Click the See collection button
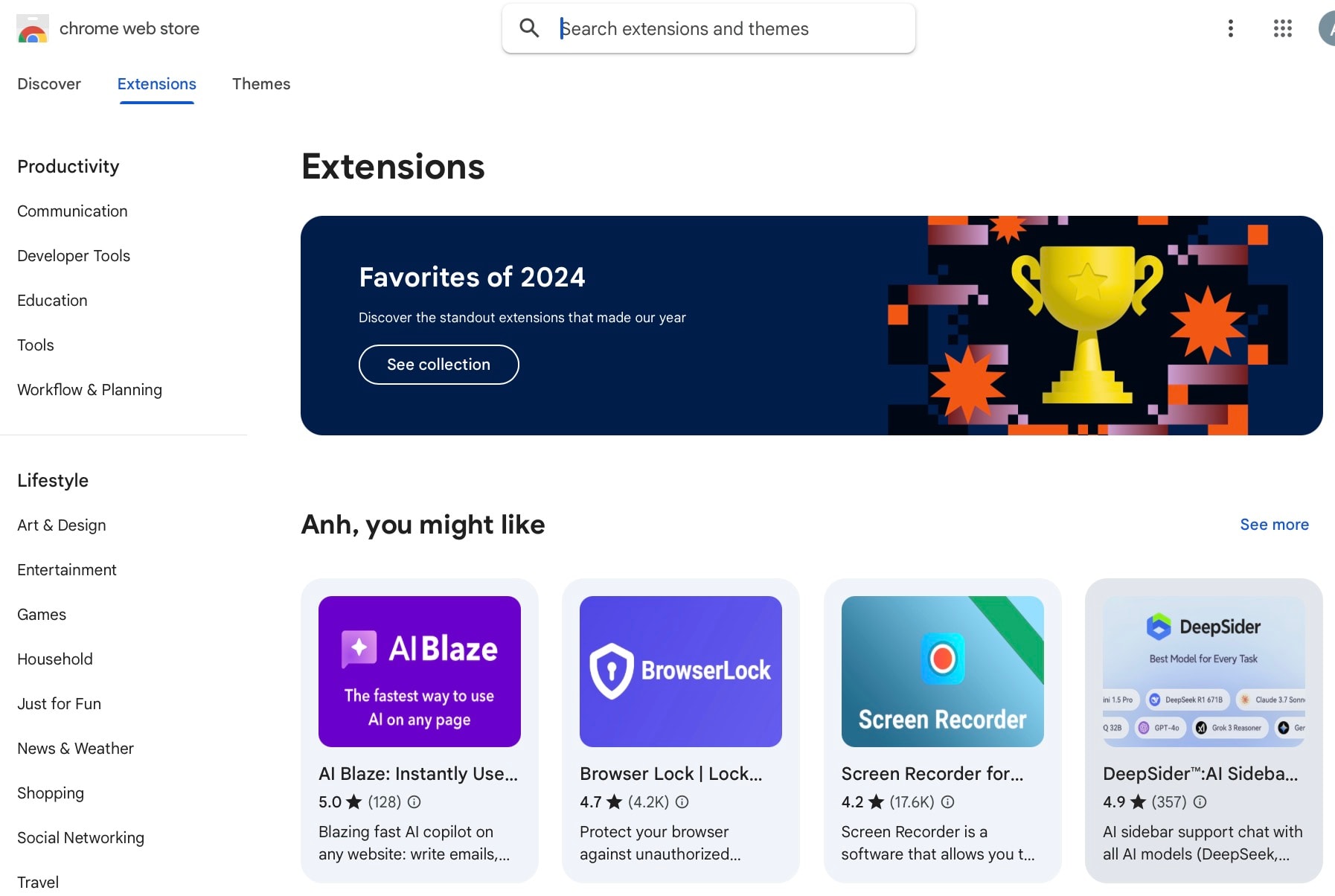Viewport: 1335px width, 896px height. pos(439,365)
